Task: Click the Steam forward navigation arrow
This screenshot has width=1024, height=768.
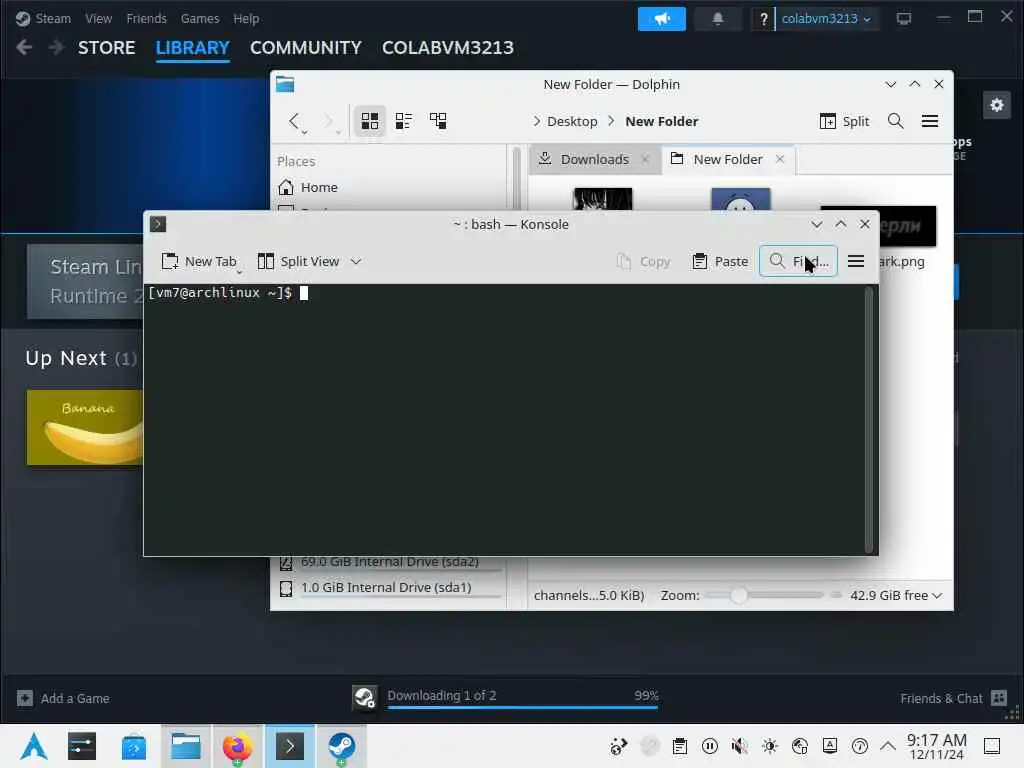Action: 56,47
